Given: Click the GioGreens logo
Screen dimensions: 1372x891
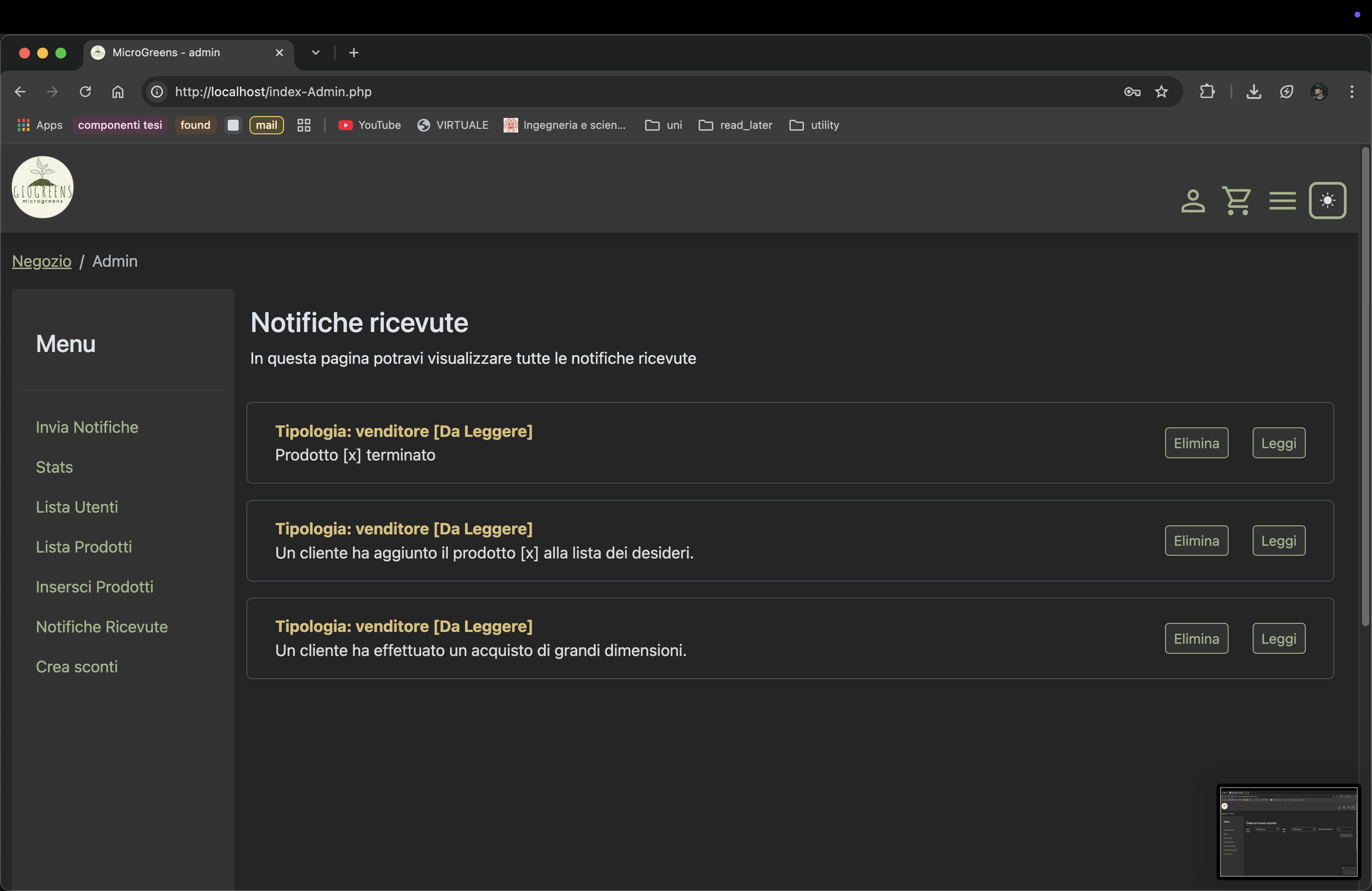Looking at the screenshot, I should tap(43, 187).
